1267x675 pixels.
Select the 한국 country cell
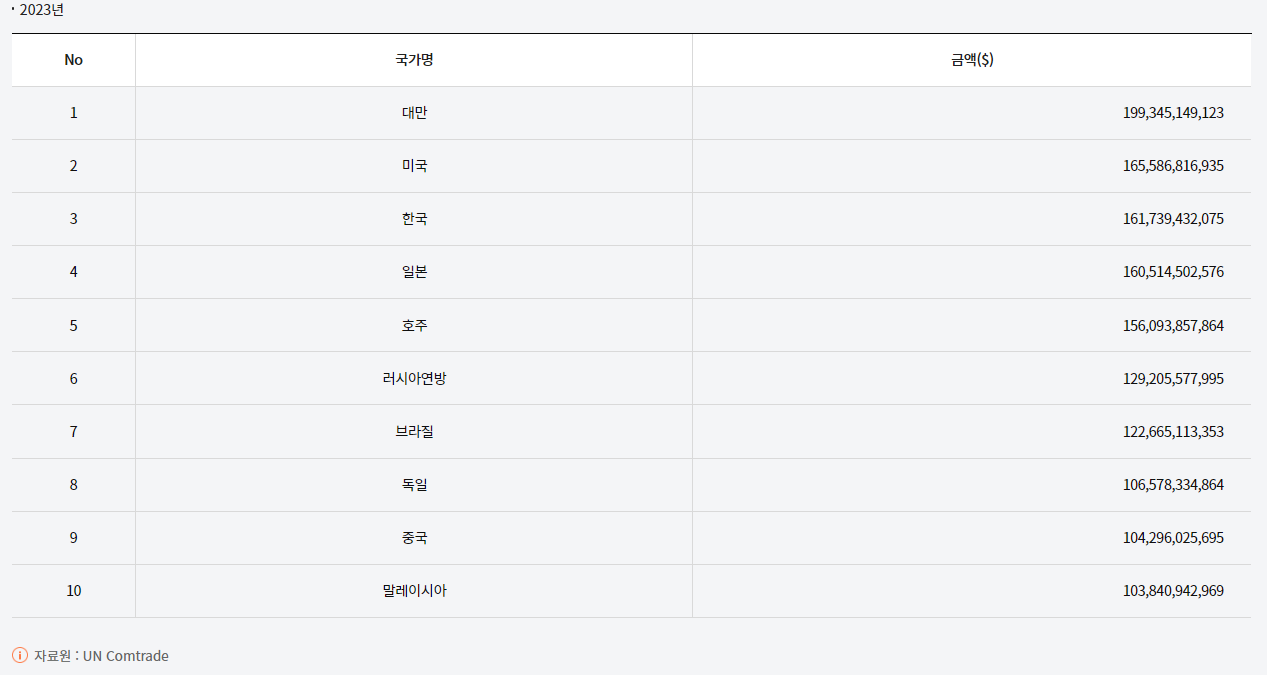click(414, 219)
